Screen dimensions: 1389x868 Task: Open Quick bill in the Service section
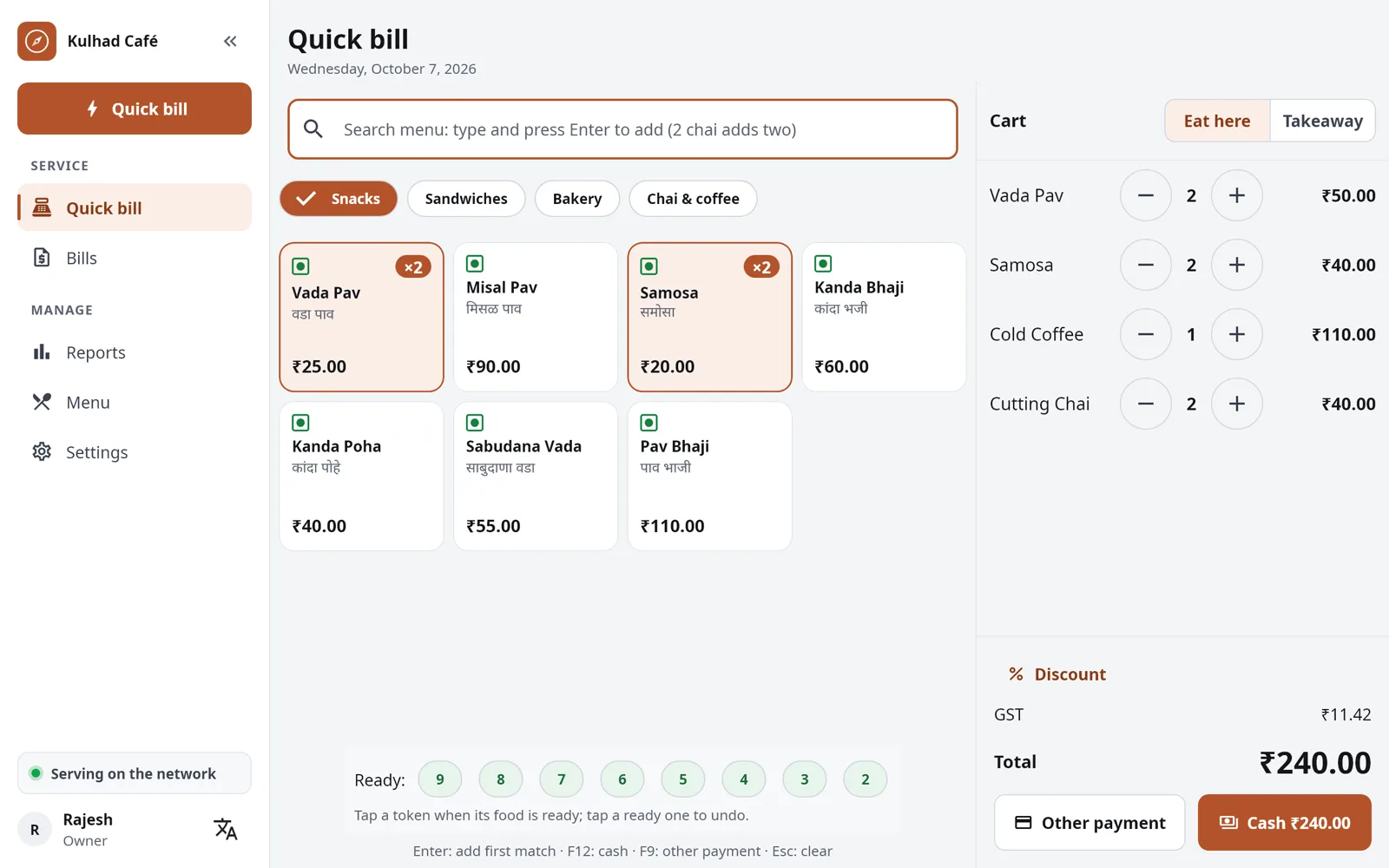click(x=135, y=207)
